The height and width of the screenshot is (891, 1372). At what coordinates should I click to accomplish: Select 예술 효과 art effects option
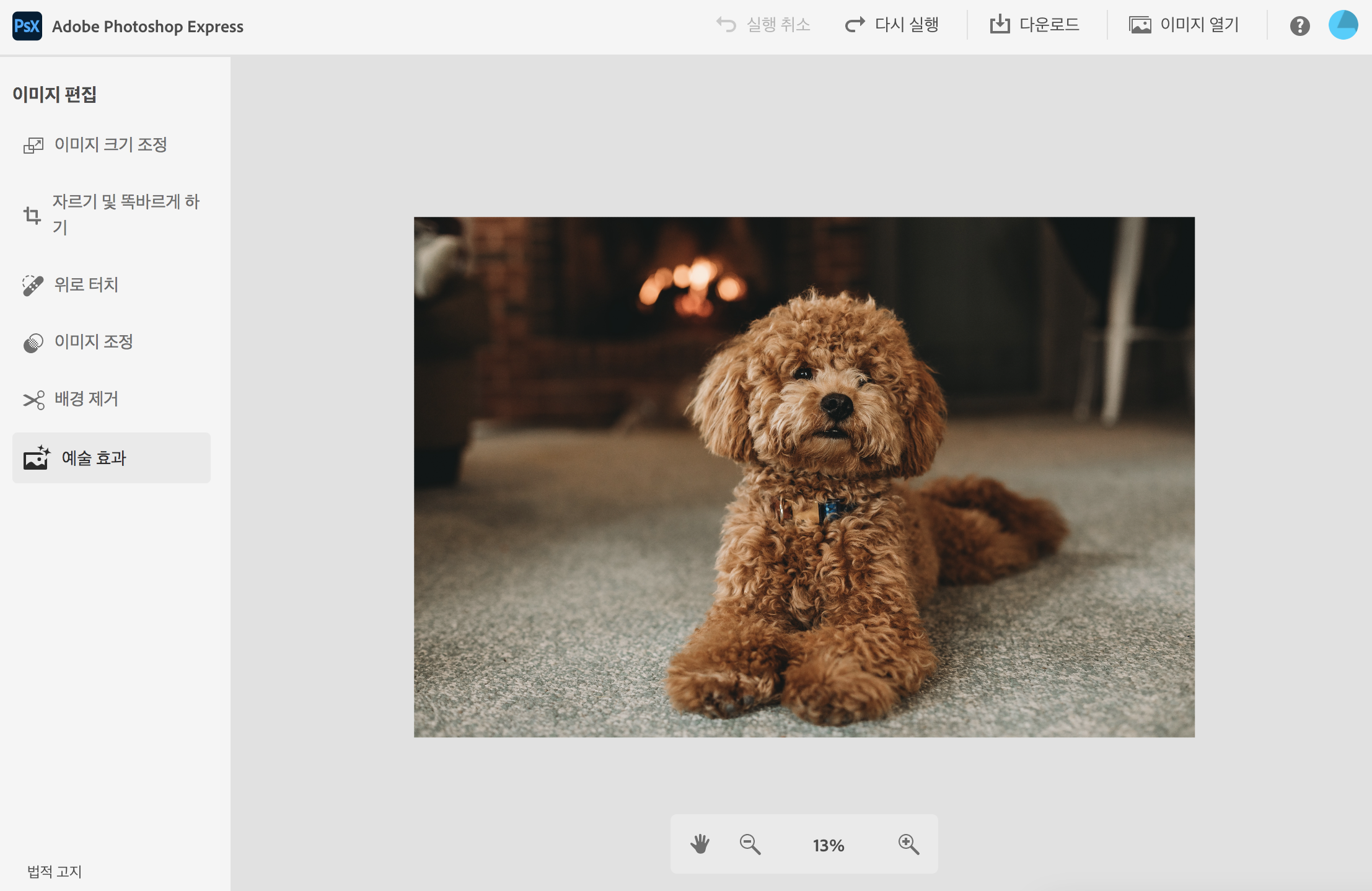pos(94,458)
